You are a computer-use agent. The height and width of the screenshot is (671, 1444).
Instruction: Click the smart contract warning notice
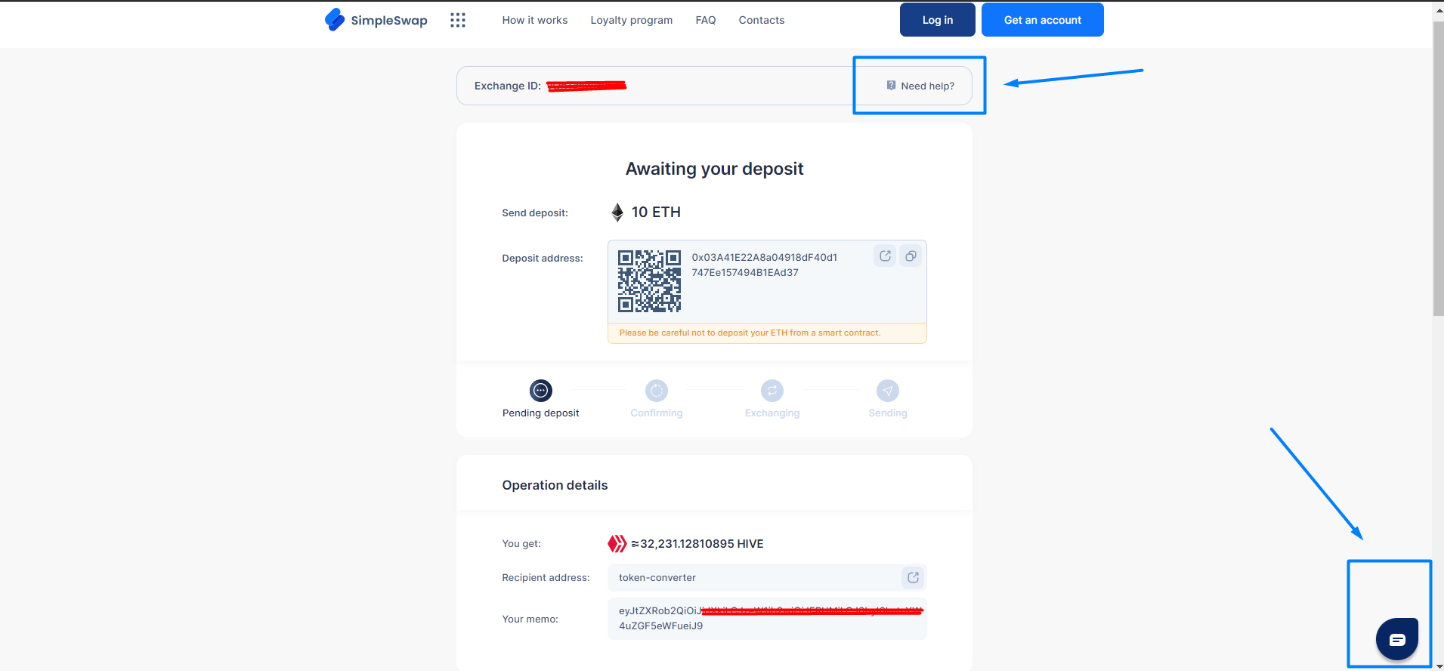click(767, 333)
